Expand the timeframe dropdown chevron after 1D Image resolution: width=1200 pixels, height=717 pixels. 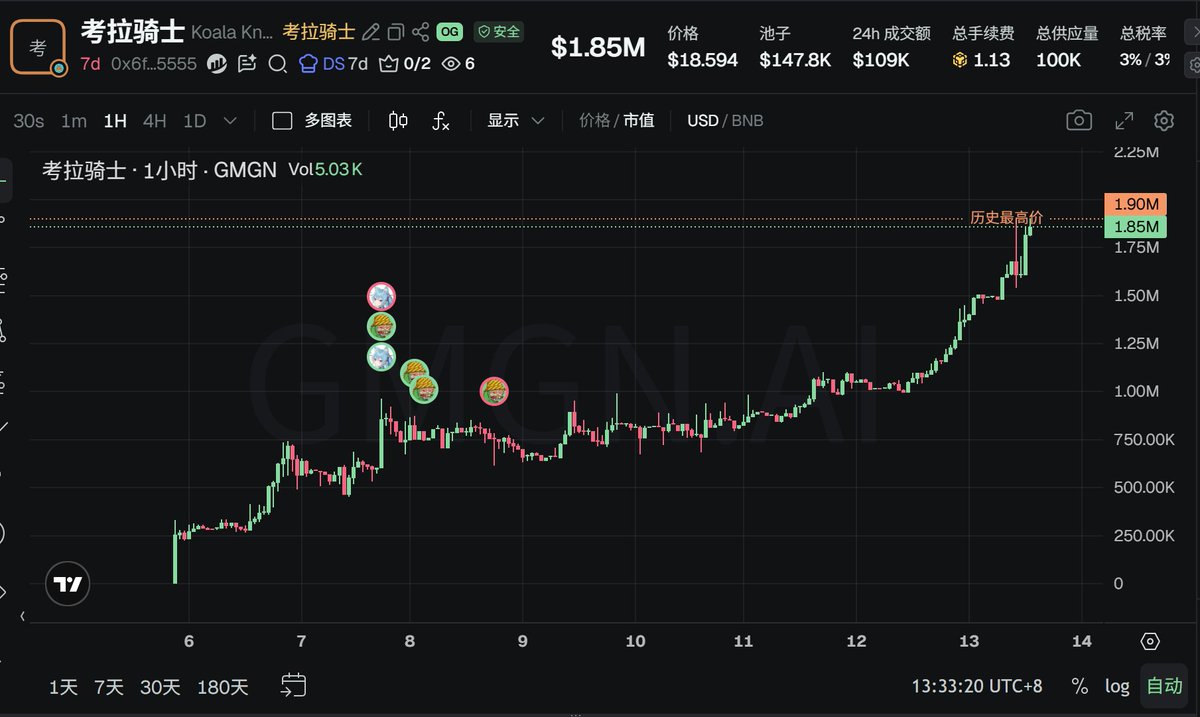click(230, 121)
